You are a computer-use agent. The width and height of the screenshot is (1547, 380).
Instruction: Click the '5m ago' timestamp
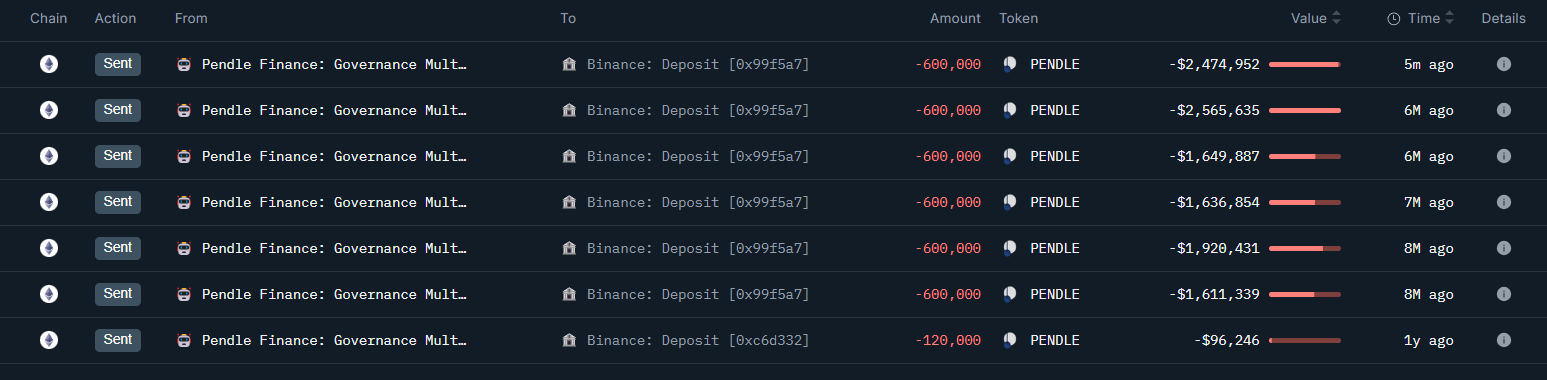pos(1428,64)
